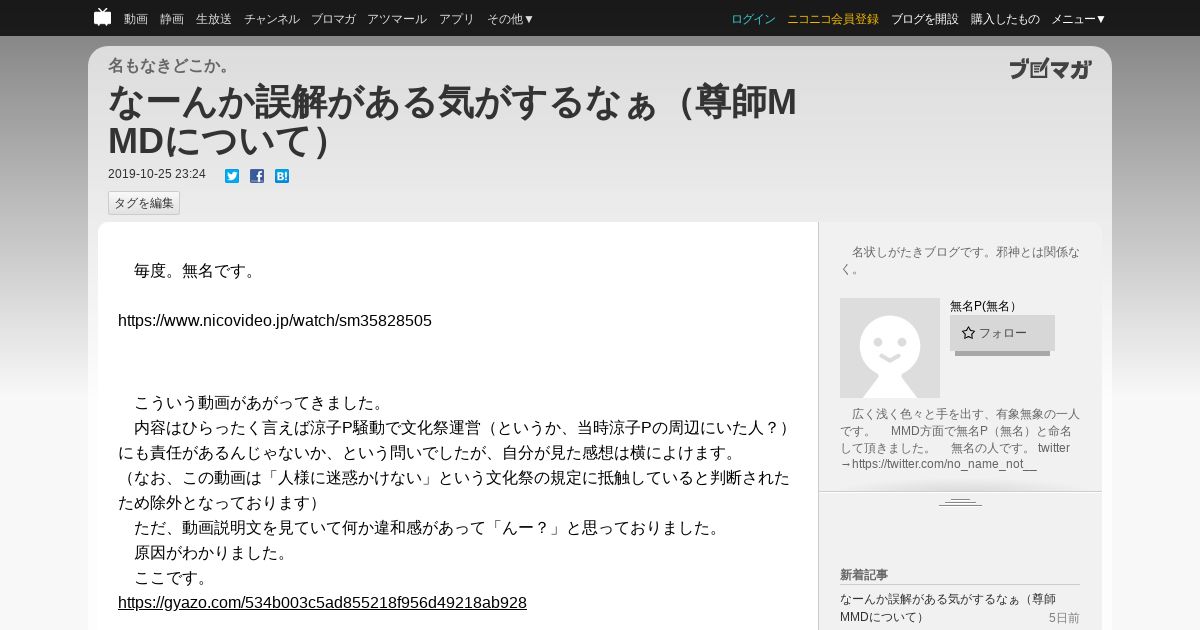
Task: Click ブログを開設 link
Action: click(925, 19)
